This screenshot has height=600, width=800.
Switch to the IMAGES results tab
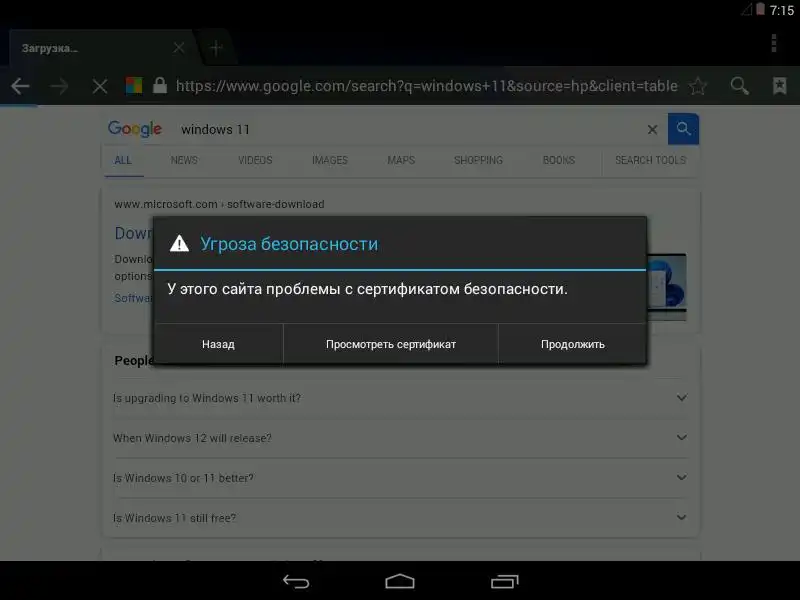330,160
